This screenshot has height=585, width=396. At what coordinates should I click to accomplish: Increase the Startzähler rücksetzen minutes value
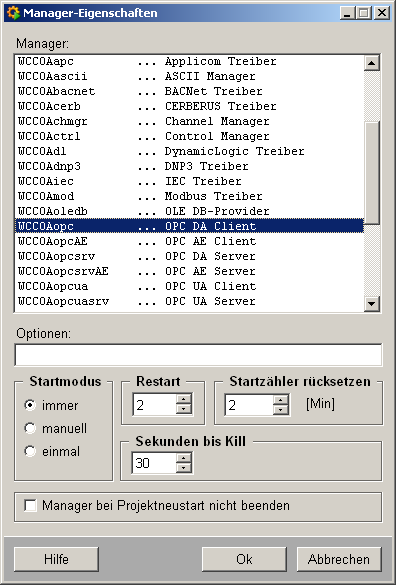coord(281,399)
